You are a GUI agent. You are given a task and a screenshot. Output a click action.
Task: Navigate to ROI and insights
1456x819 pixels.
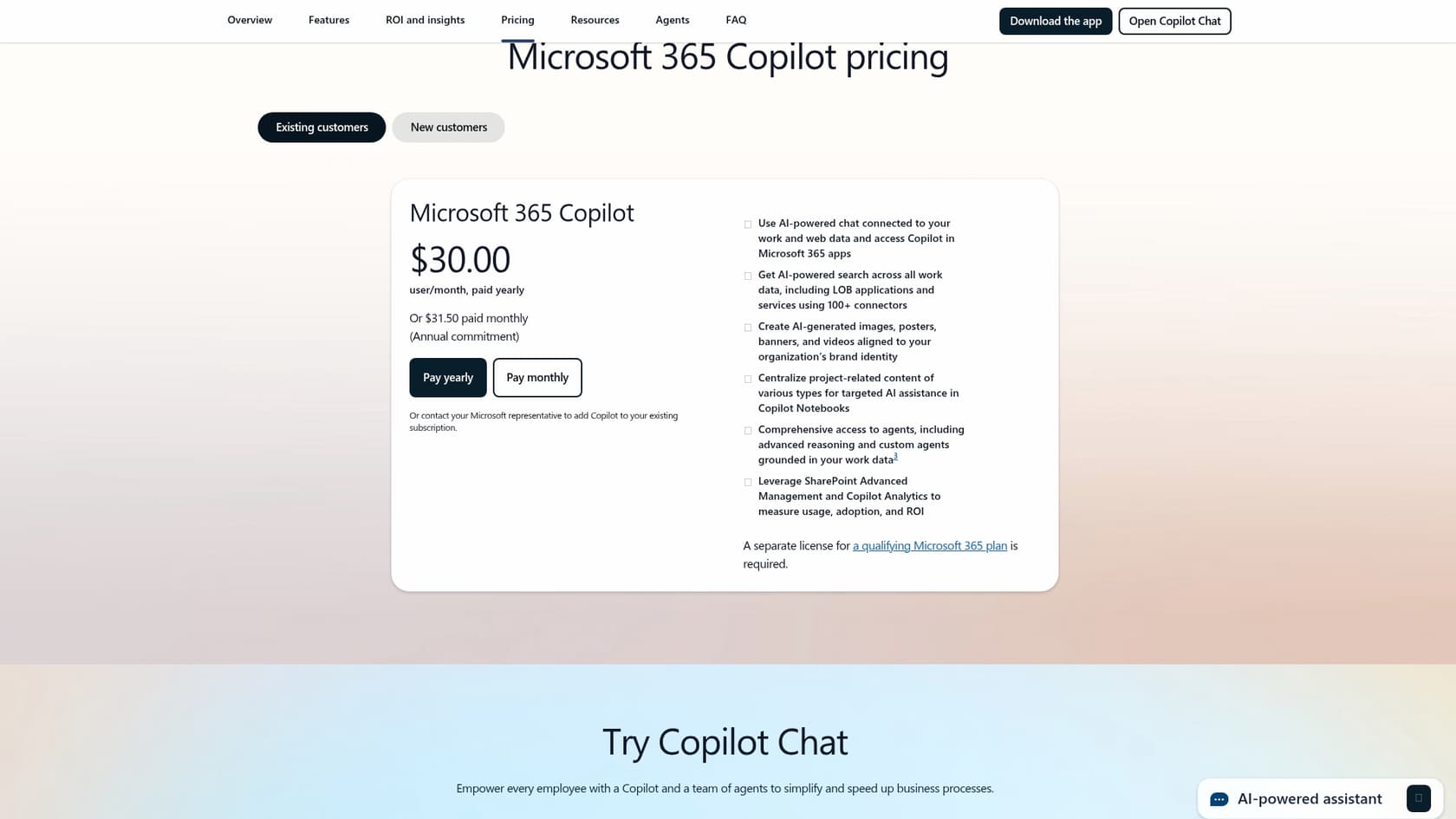click(x=425, y=20)
